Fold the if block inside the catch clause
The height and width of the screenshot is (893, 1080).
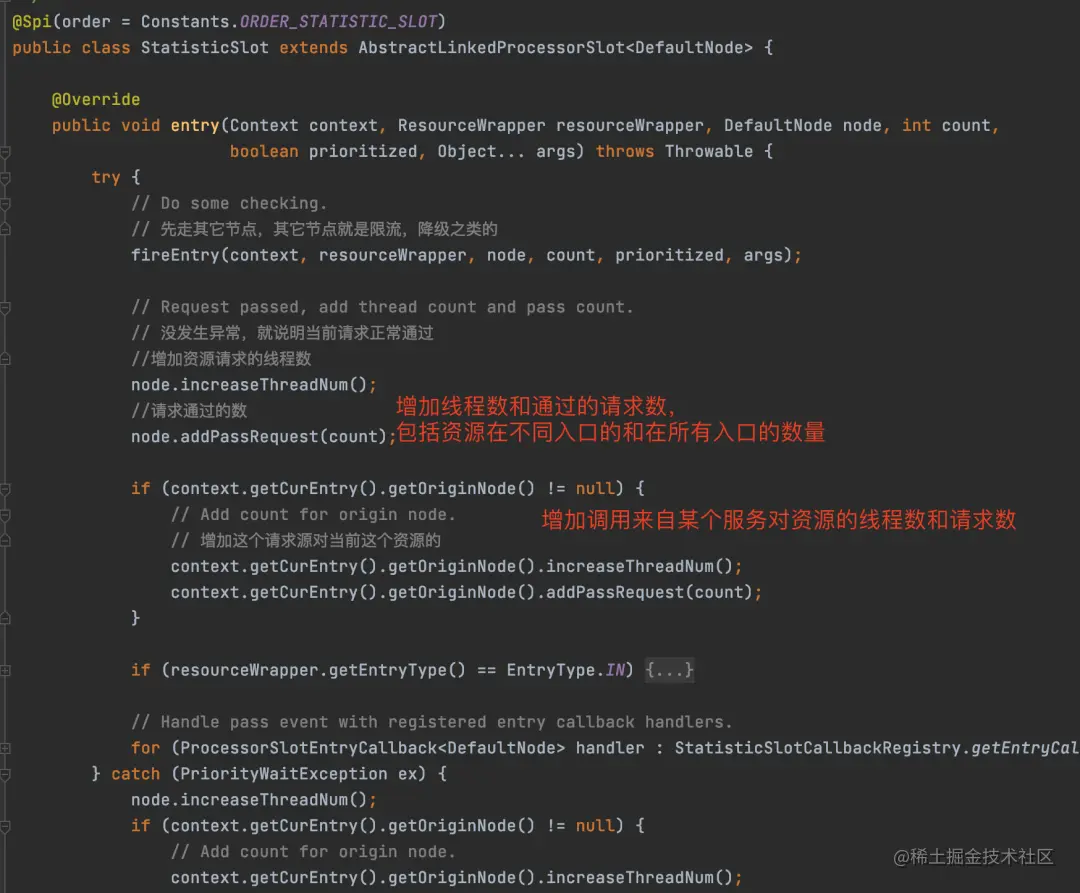[x=5, y=826]
